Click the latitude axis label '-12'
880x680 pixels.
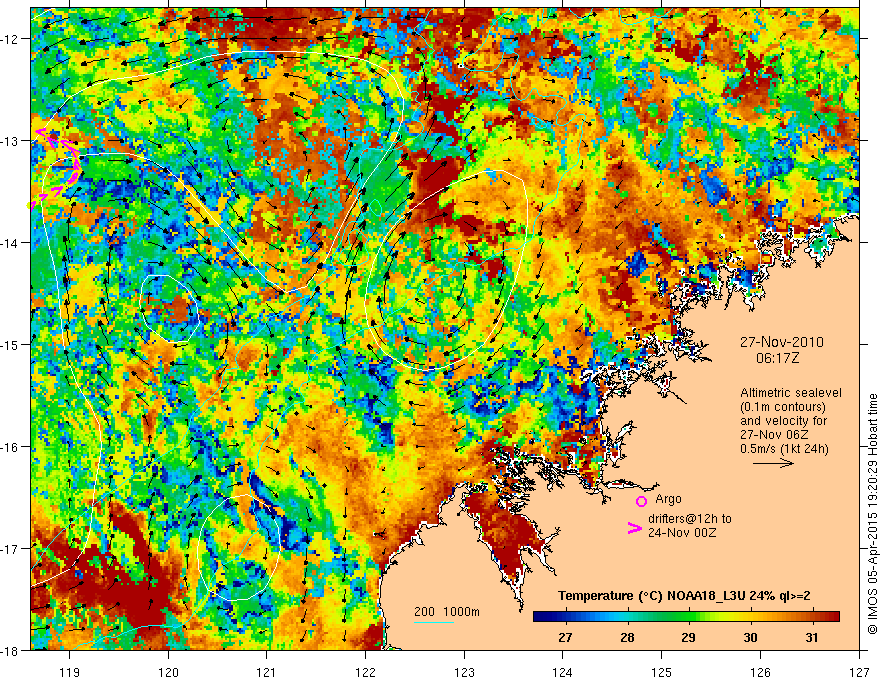[x=10, y=39]
